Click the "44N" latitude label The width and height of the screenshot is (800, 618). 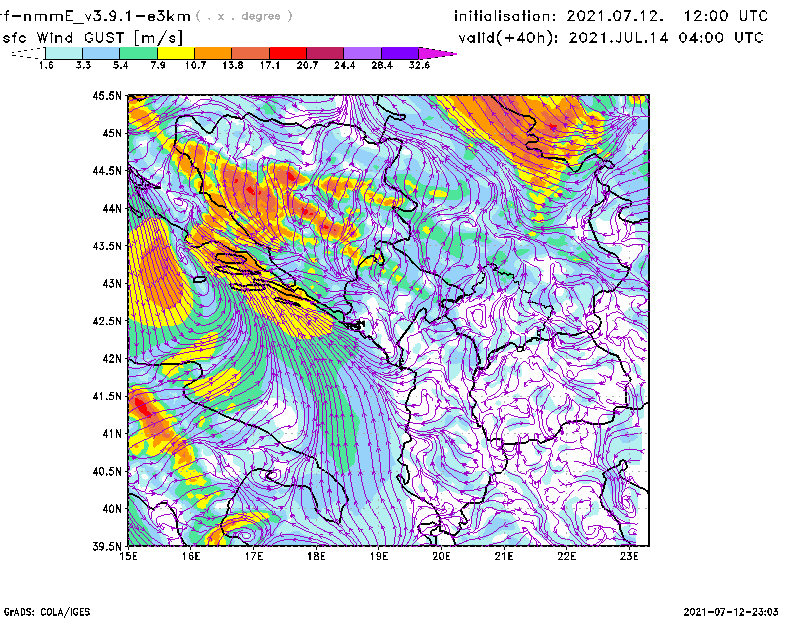pyautogui.click(x=112, y=208)
